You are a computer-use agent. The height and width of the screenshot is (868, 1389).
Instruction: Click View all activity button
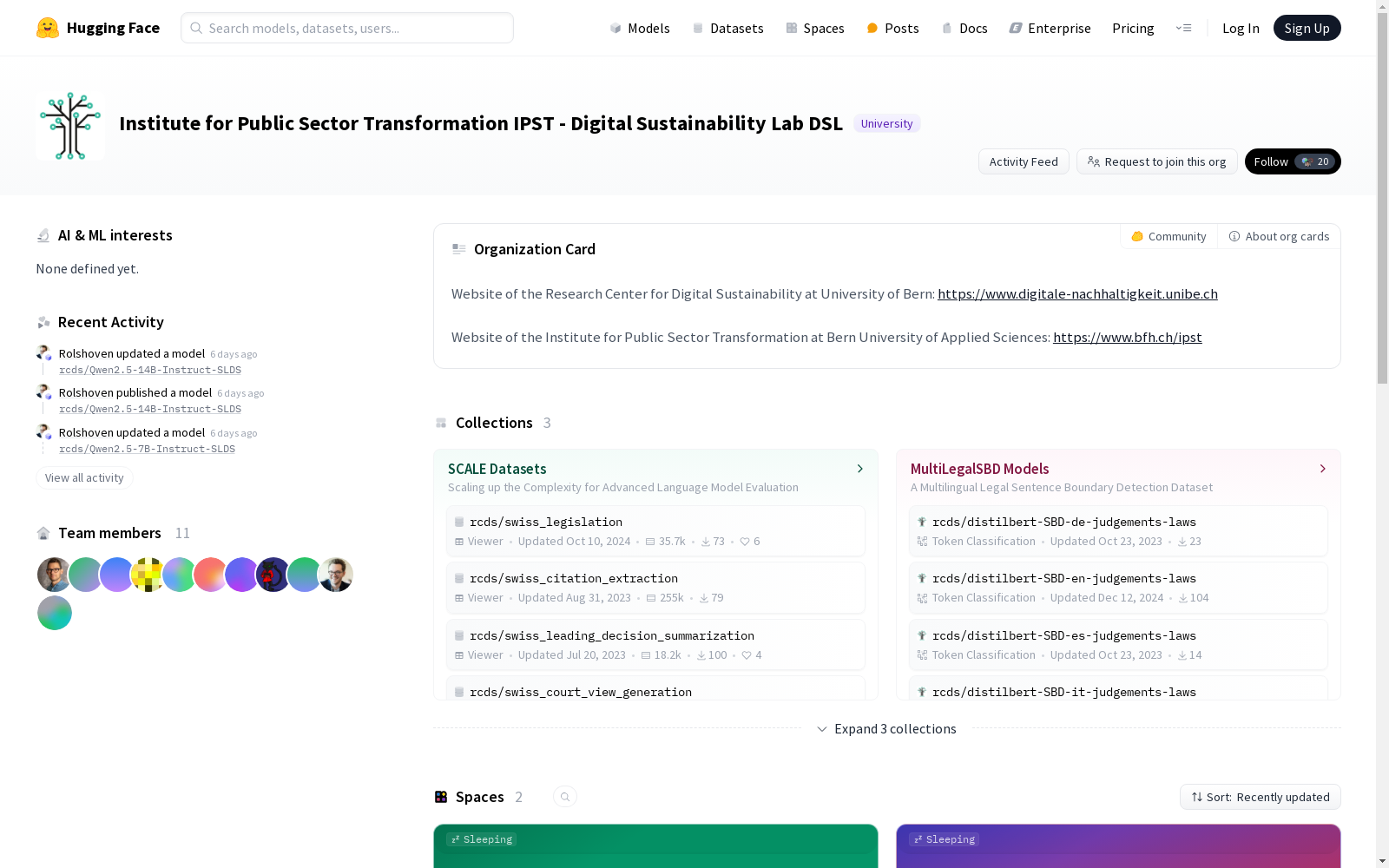(x=84, y=477)
